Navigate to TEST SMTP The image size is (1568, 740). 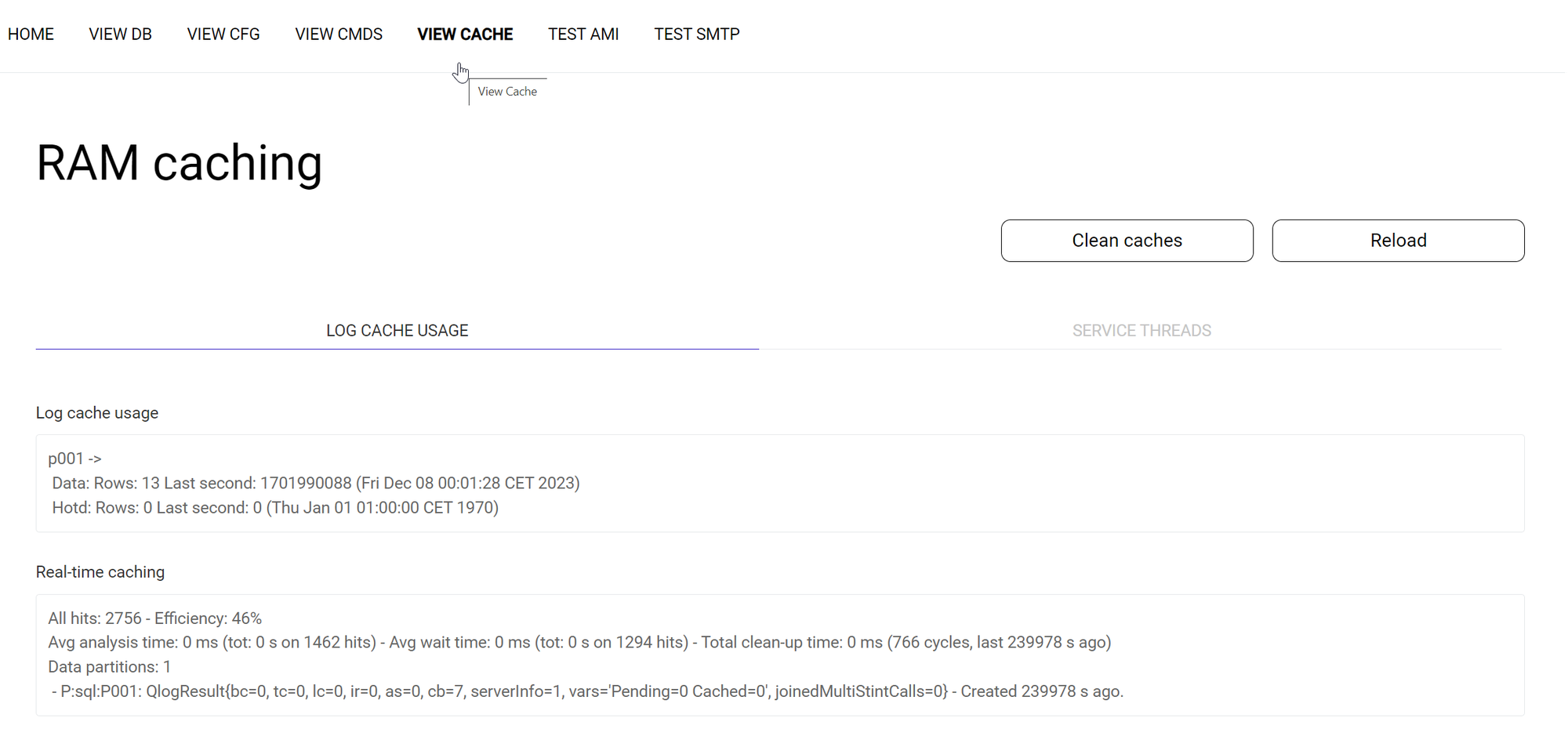click(x=697, y=34)
